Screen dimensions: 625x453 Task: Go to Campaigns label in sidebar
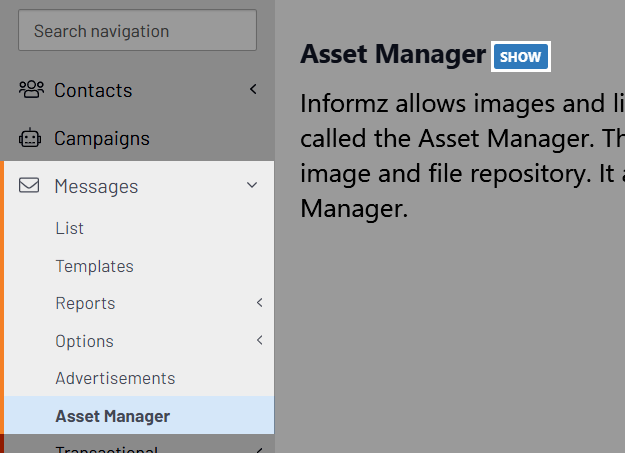102,138
